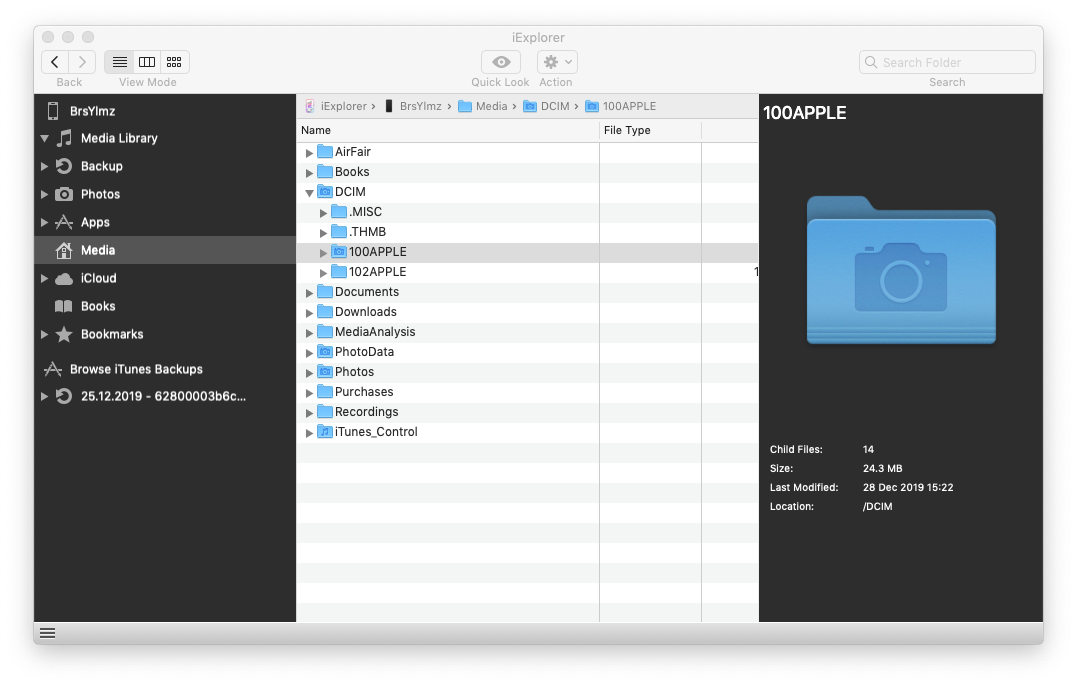
Task: Click the iTunes_Control music folder icon
Action: [325, 431]
